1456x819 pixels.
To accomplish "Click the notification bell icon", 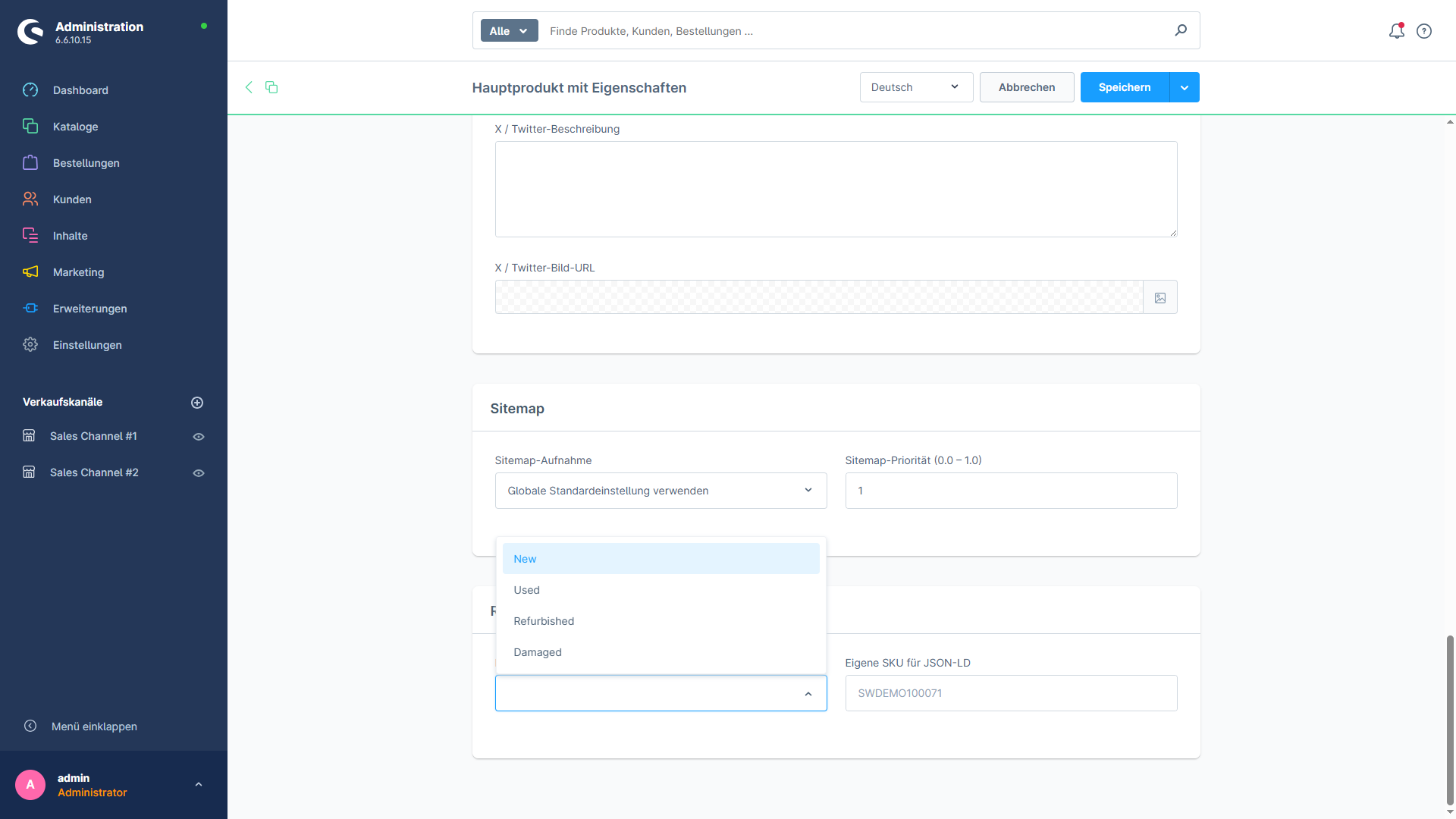I will click(1396, 31).
